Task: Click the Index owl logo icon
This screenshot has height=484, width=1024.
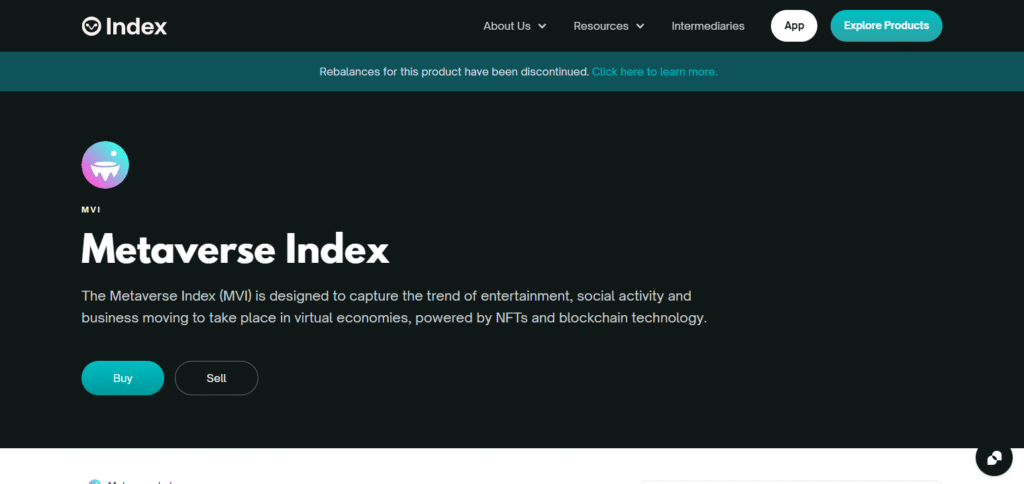Action: point(92,26)
